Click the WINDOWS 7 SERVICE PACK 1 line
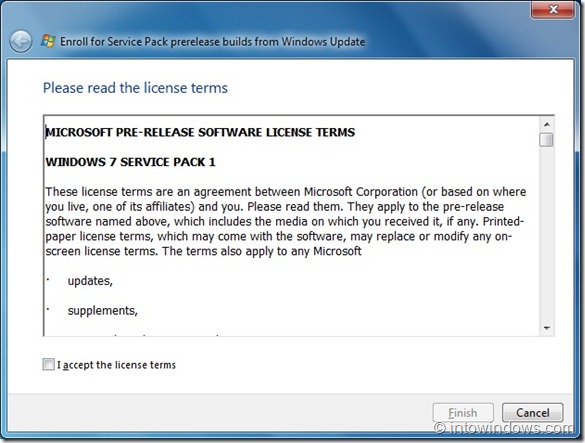This screenshot has width=585, height=443. pyautogui.click(x=131, y=162)
